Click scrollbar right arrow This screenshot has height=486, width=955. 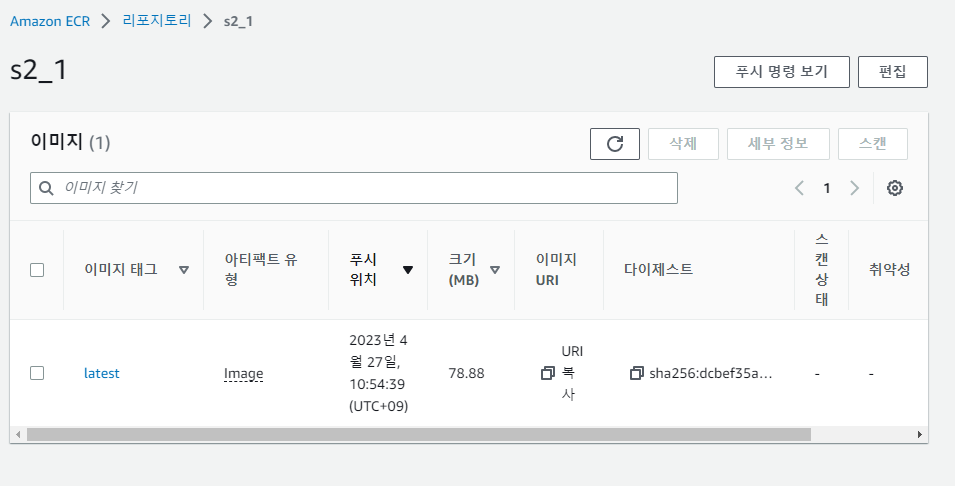point(920,435)
